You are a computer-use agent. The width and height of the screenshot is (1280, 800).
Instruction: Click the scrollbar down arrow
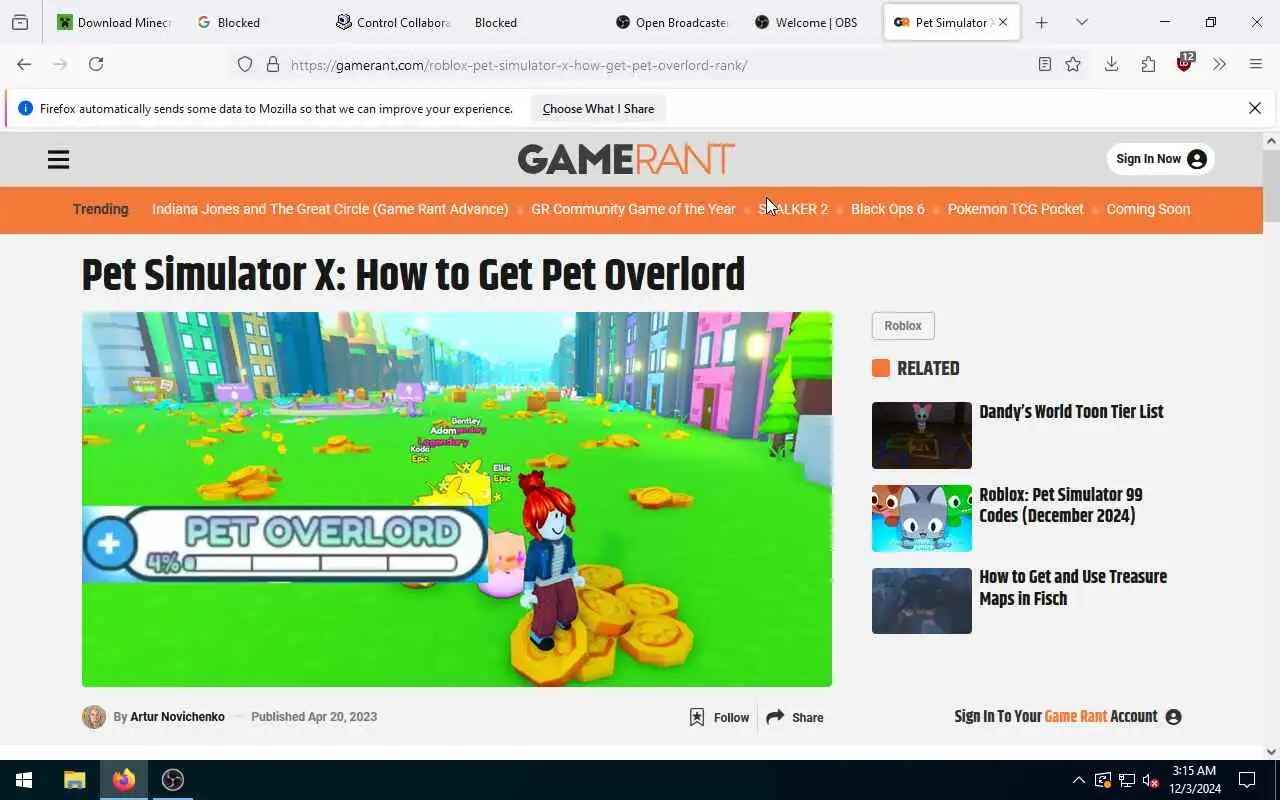pos(1271,752)
